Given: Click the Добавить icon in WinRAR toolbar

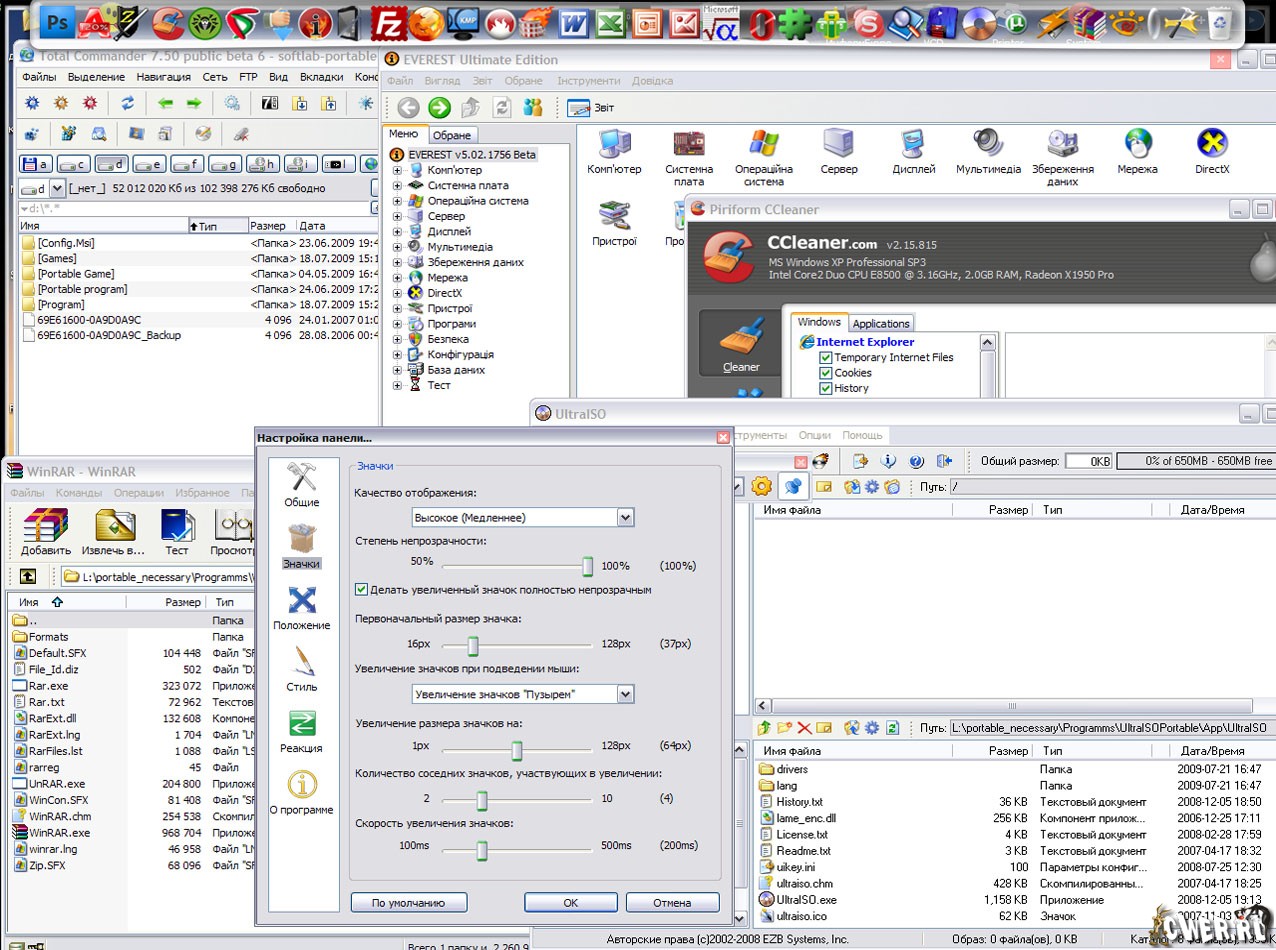Looking at the screenshot, I should tap(45, 527).
